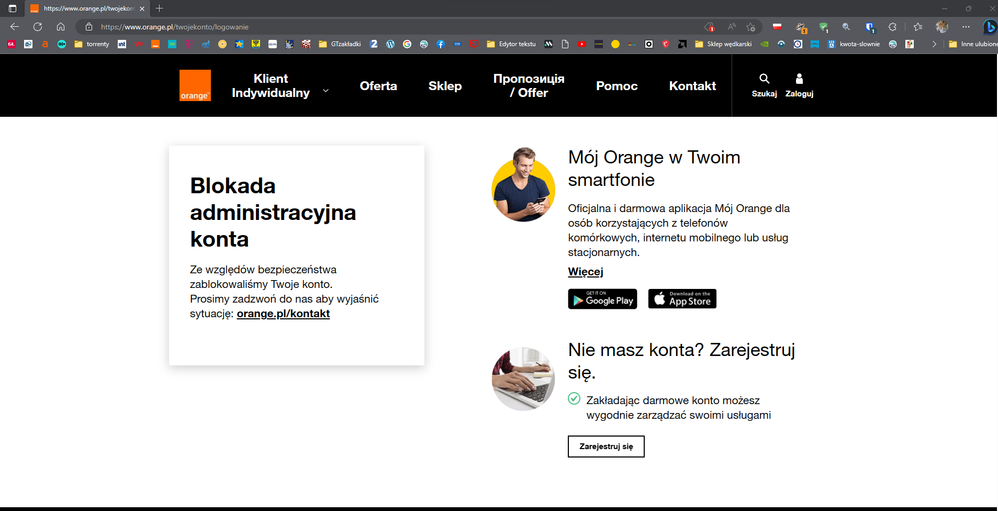Open the green shield extension icon

tap(824, 27)
